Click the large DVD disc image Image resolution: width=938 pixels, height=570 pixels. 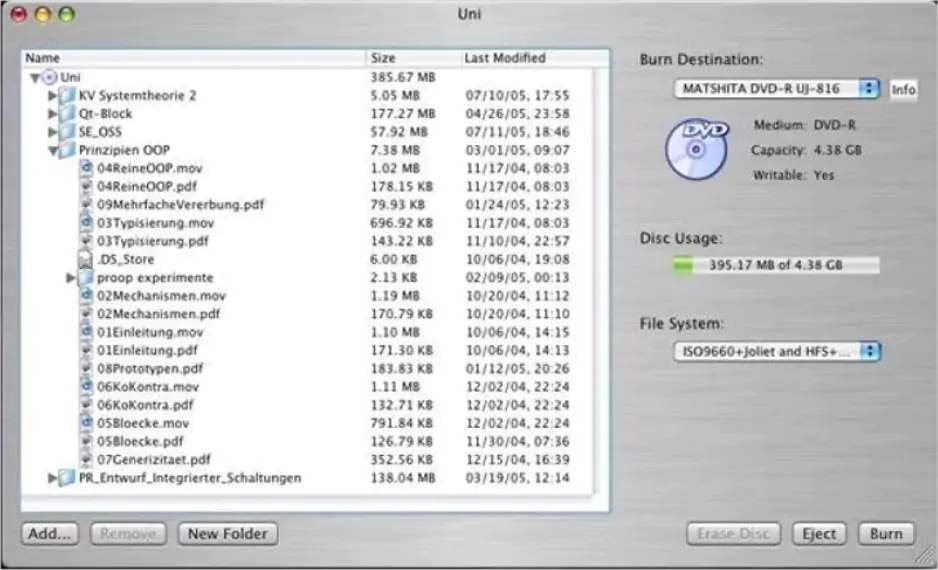(x=696, y=150)
